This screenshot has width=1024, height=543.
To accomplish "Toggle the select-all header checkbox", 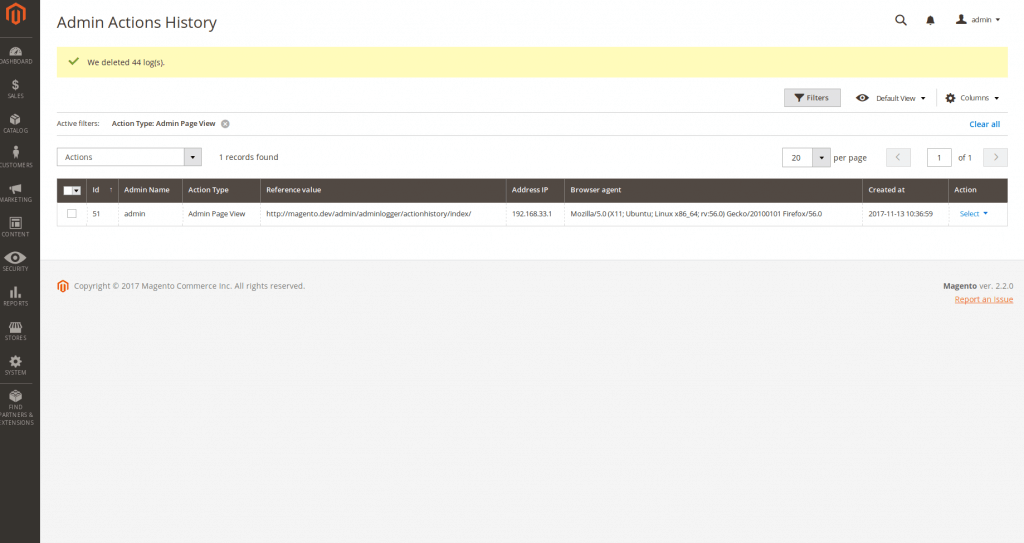I will 69,190.
